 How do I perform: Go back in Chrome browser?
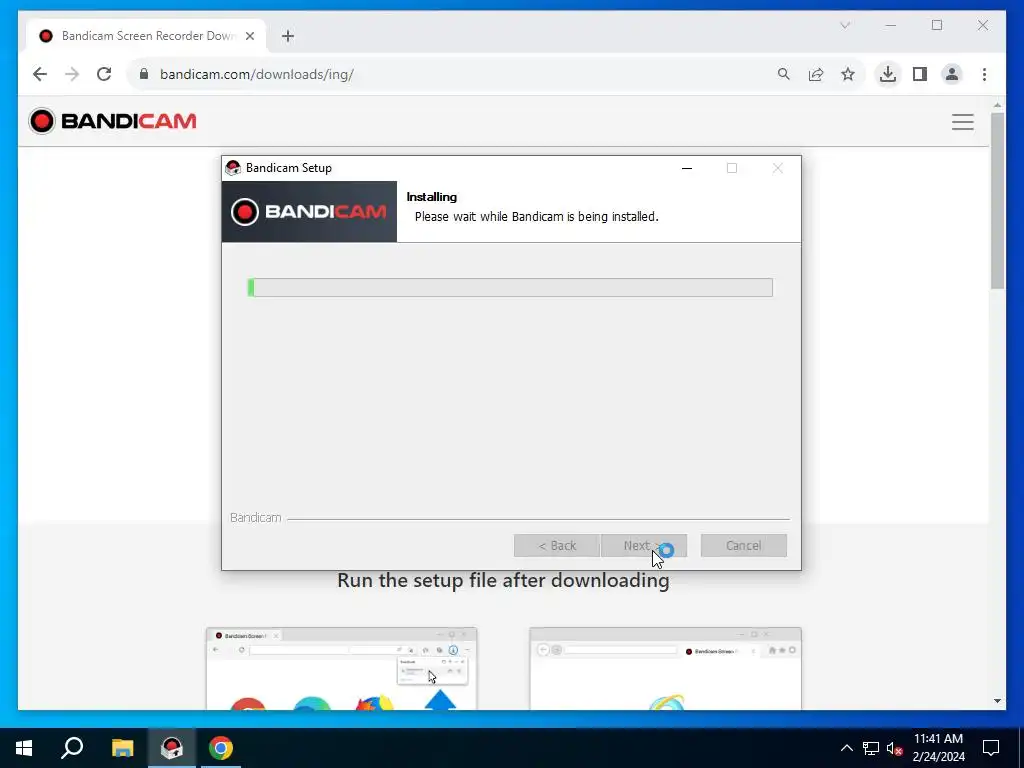(40, 74)
